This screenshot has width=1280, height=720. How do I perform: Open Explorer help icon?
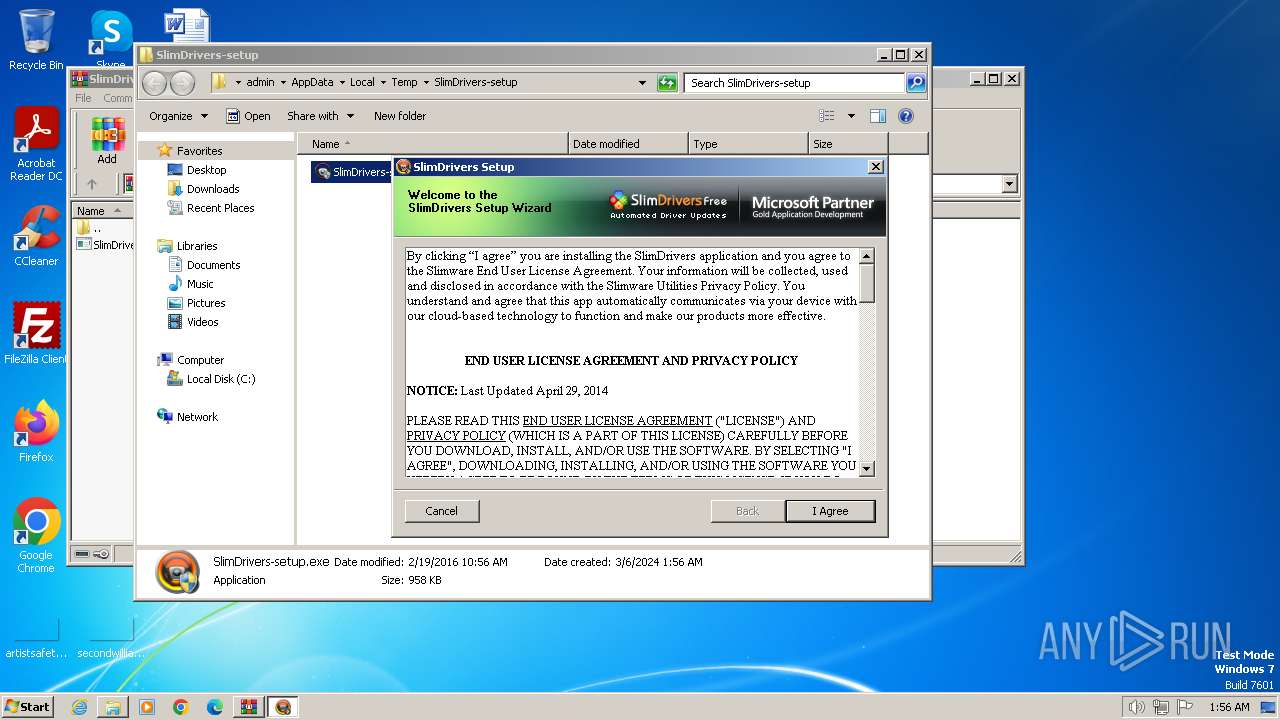[906, 116]
